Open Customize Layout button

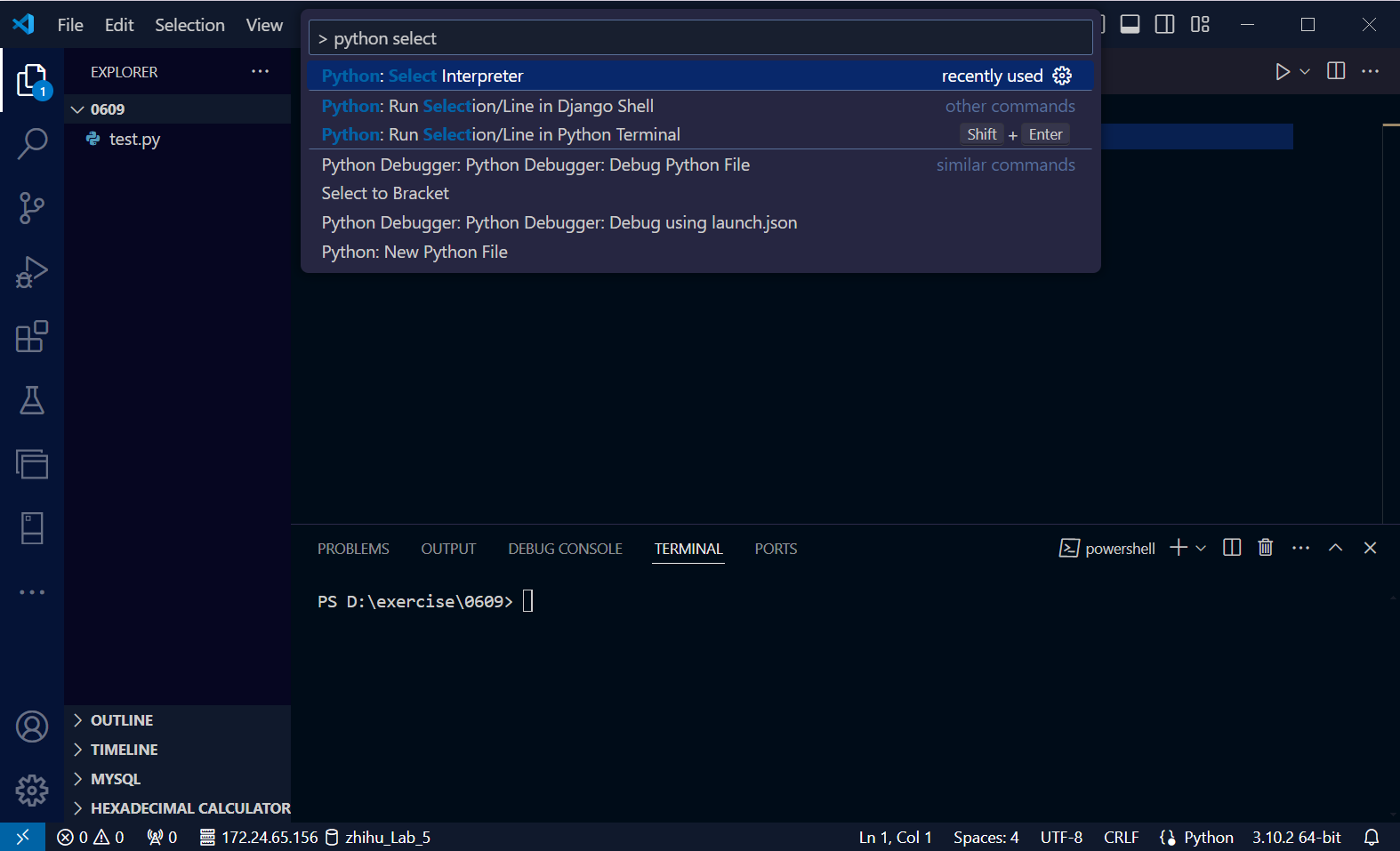click(1200, 24)
